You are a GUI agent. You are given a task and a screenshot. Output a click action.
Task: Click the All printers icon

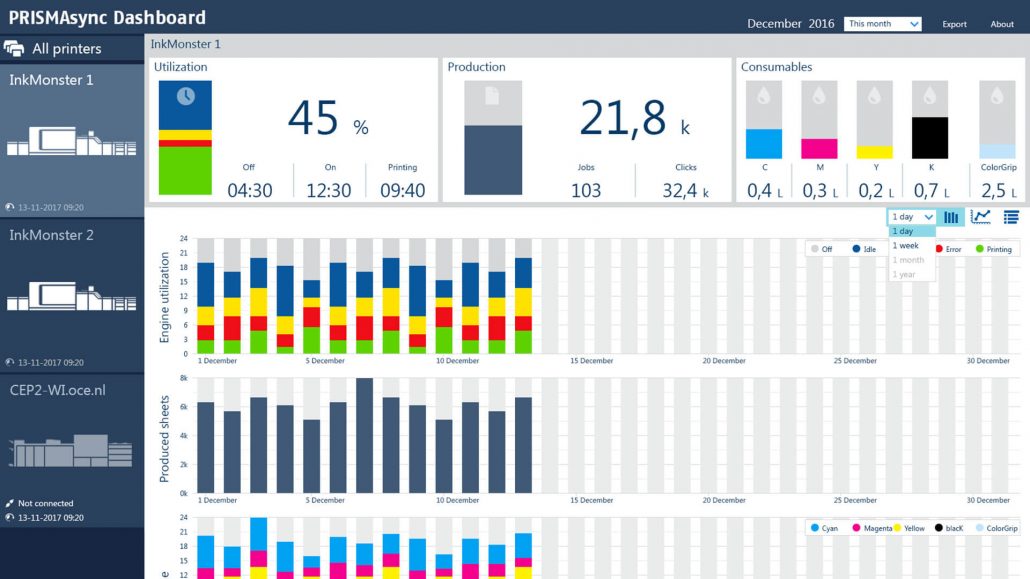(x=14, y=47)
